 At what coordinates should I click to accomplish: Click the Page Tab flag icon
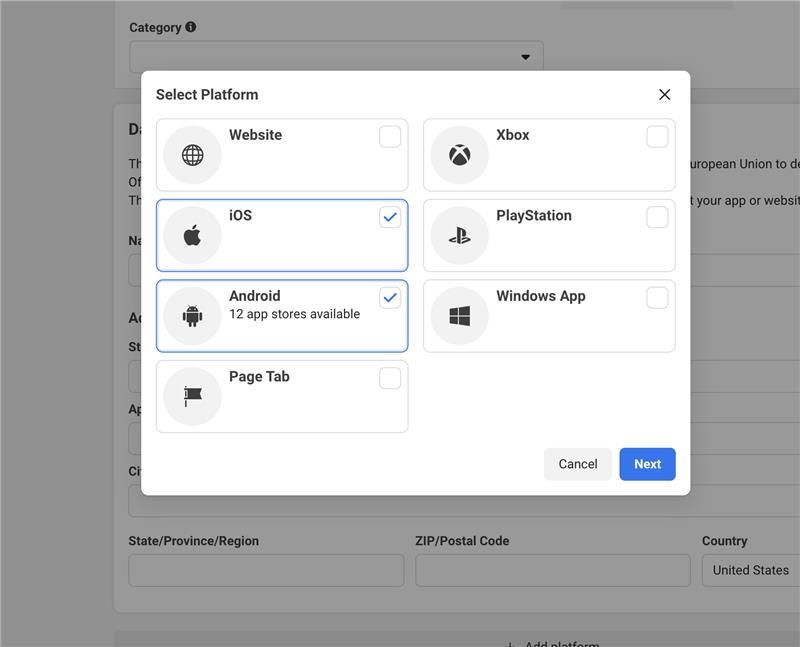192,396
